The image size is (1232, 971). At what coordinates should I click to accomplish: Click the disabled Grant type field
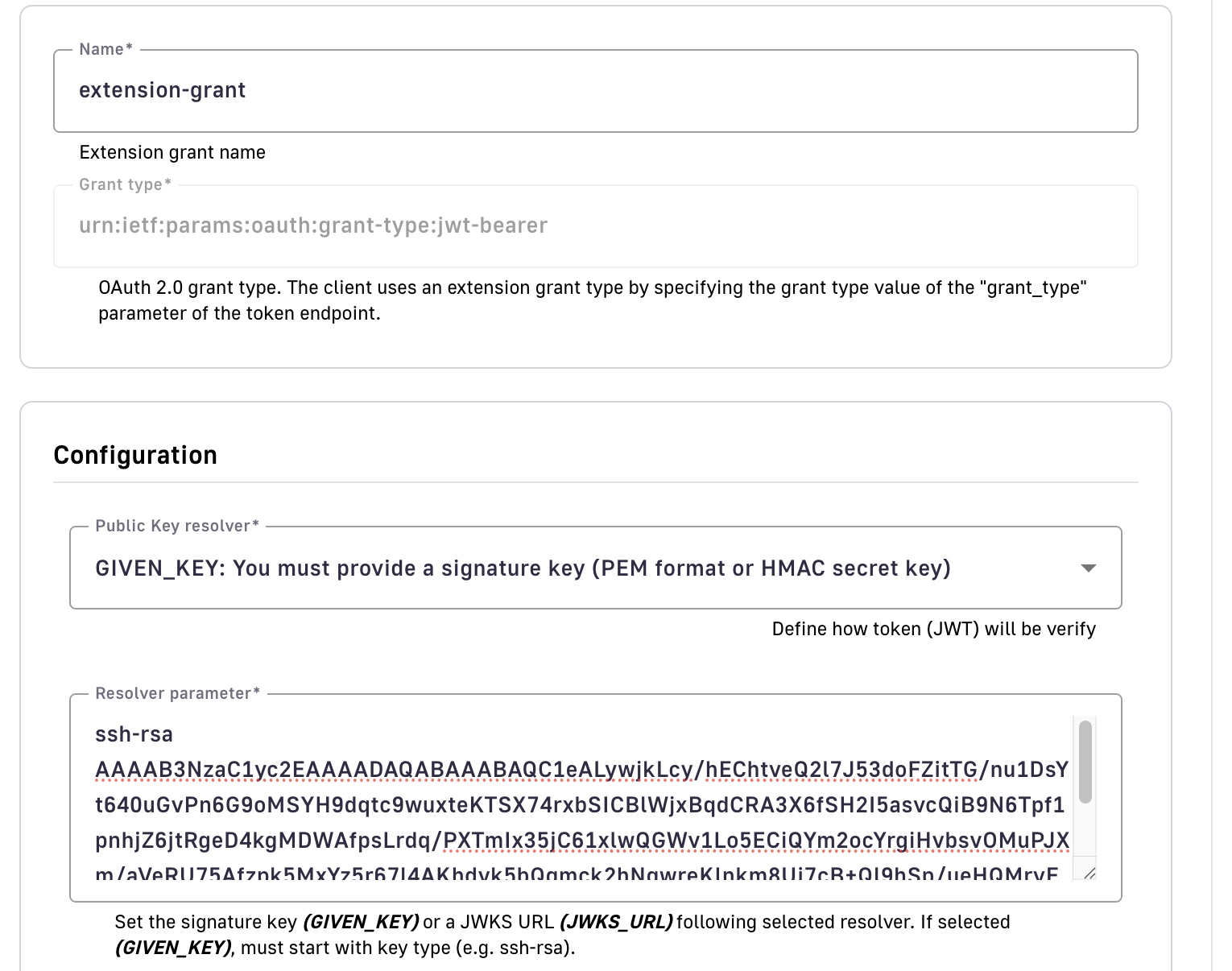coord(594,226)
